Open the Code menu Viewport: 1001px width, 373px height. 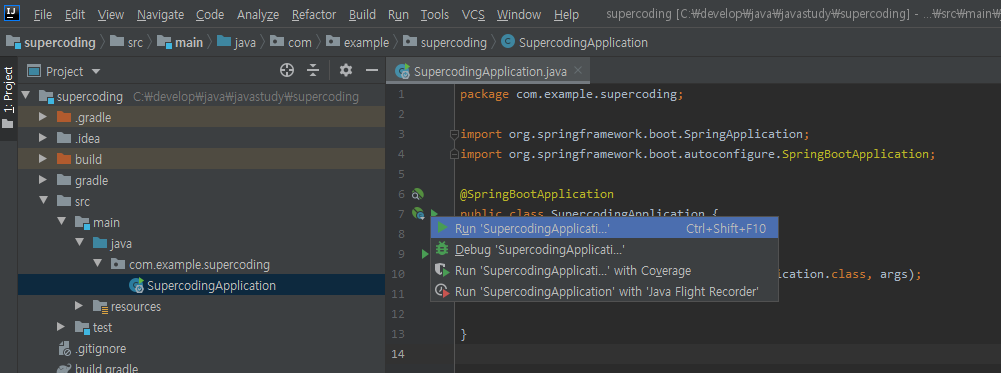(210, 14)
